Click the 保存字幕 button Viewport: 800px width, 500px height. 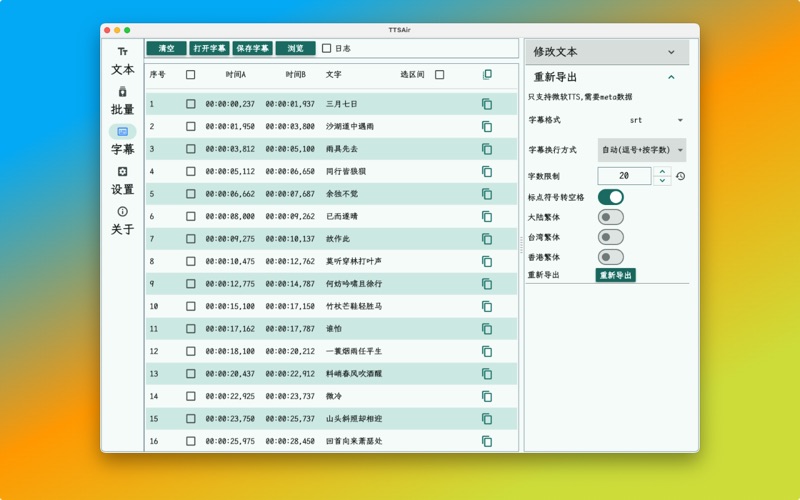253,48
